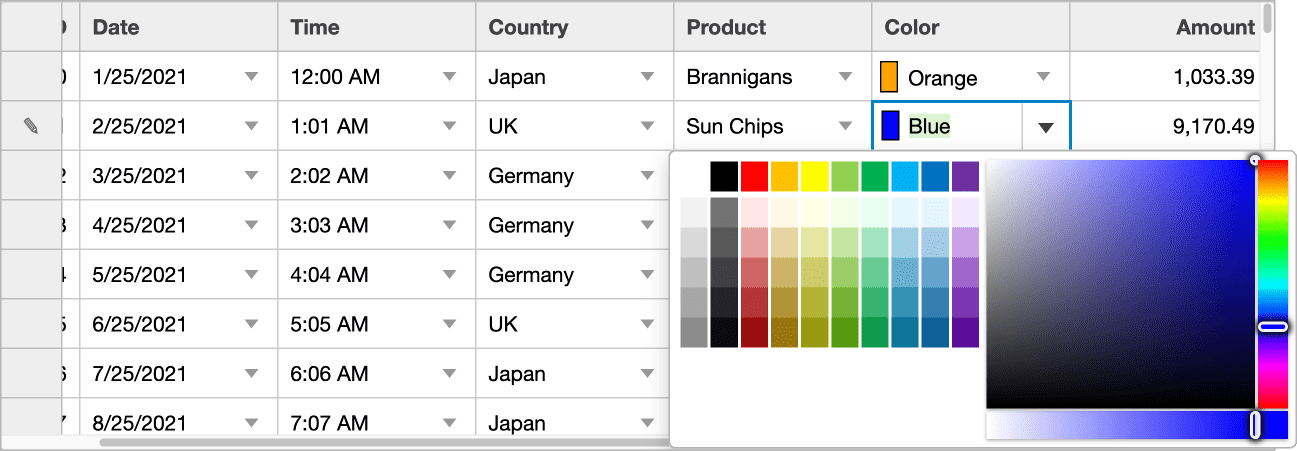Pick the light green swatch in top row
Image resolution: width=1297 pixels, height=451 pixels.
point(845,176)
